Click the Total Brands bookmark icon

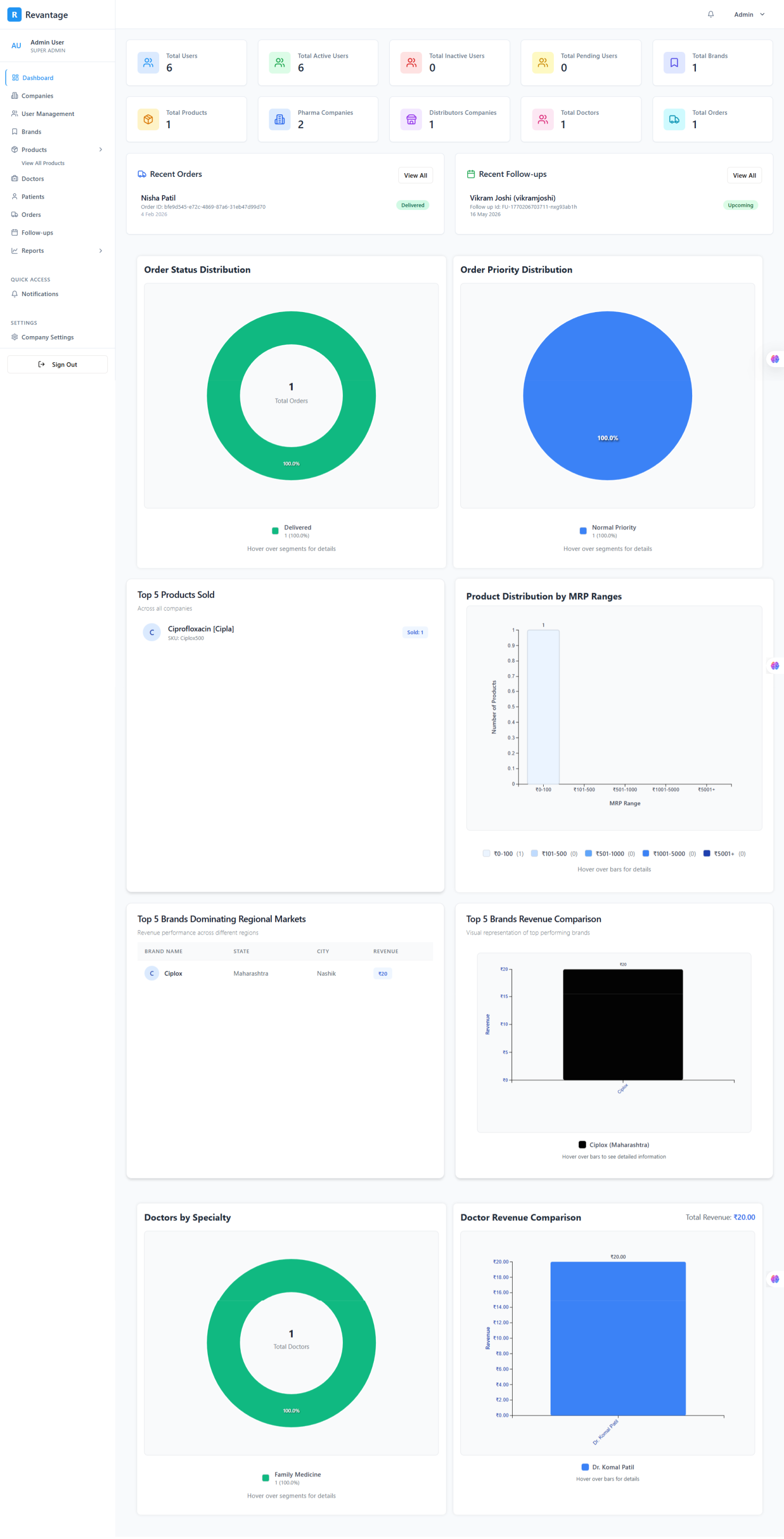674,63
